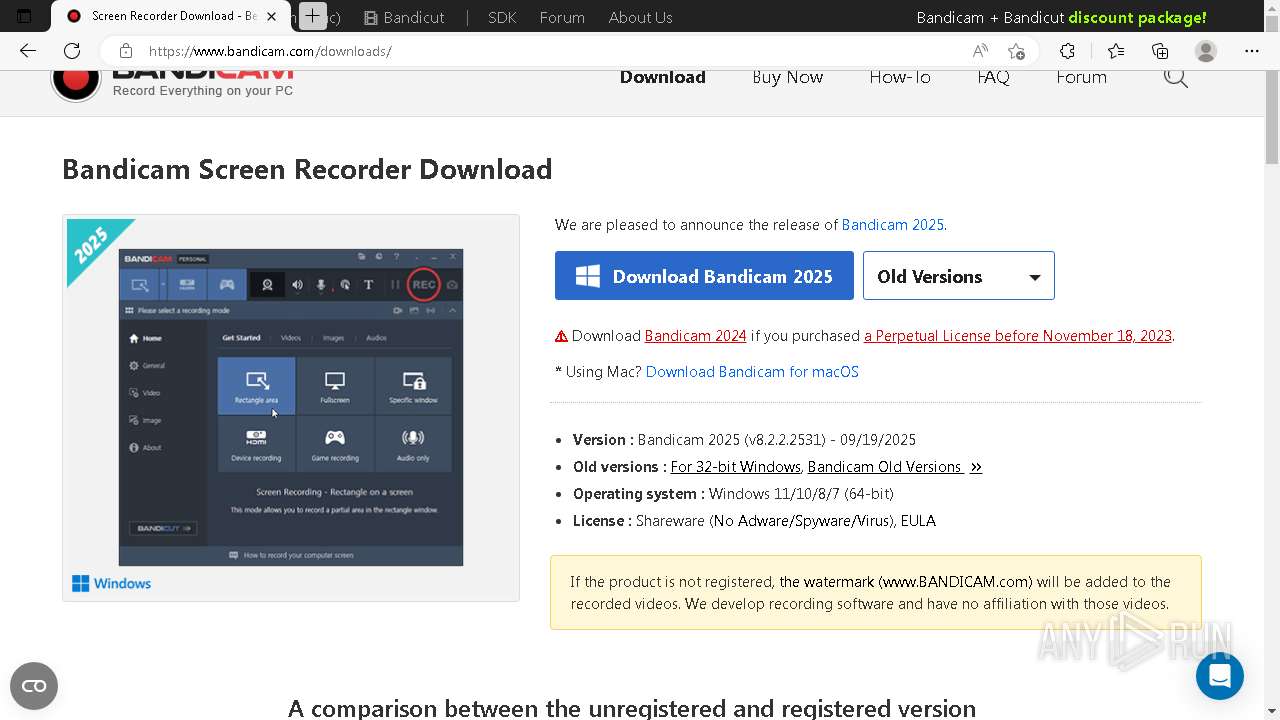Open the SDK top link
This screenshot has width=1280, height=720.
point(502,17)
